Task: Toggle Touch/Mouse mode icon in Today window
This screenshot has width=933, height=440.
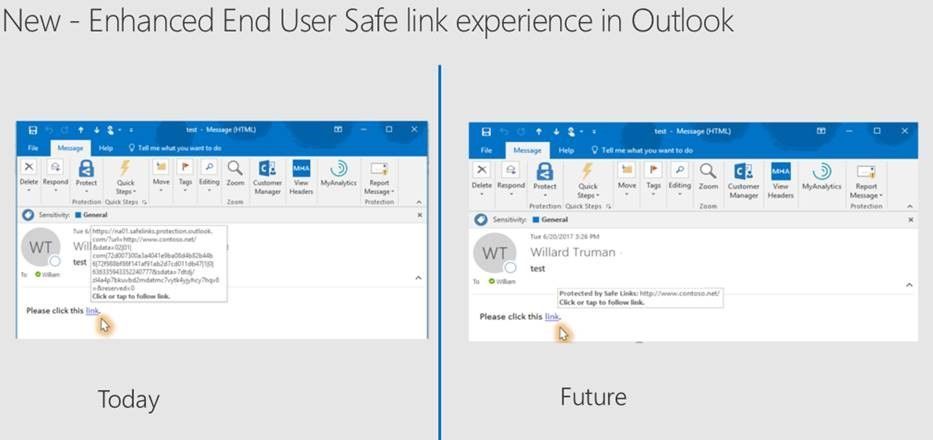Action: point(111,130)
